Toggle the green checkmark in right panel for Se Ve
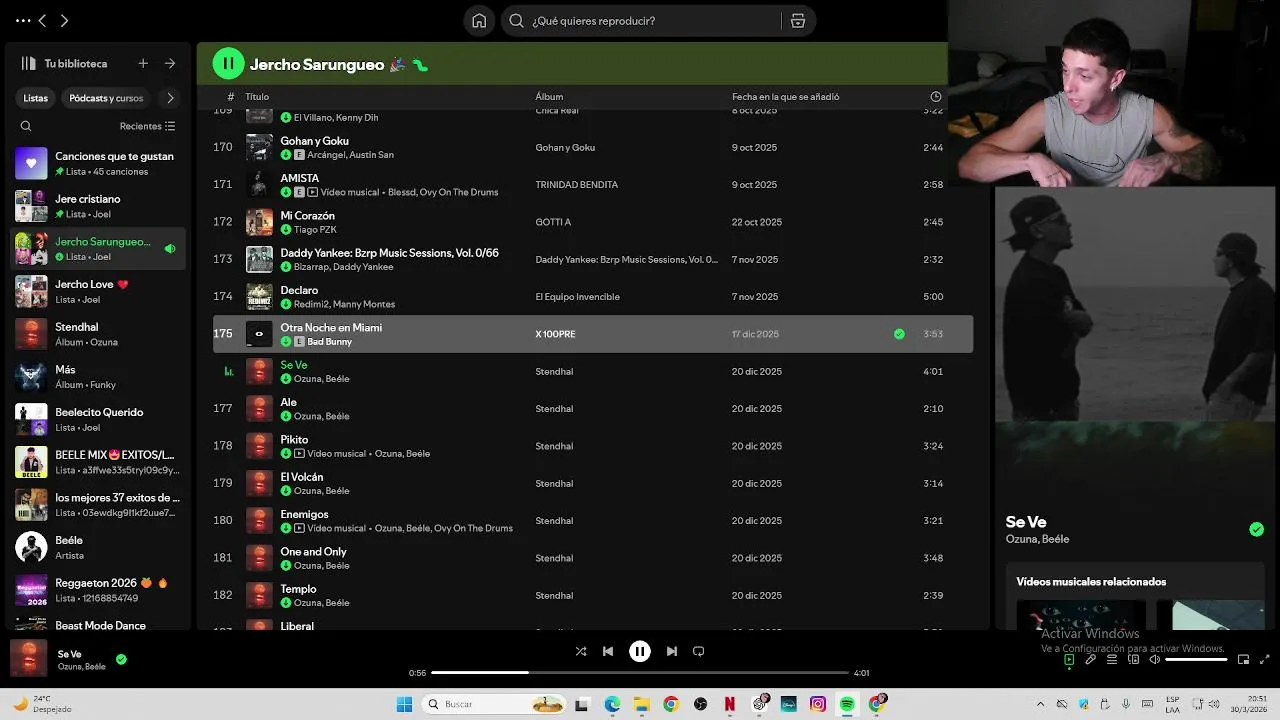The width and height of the screenshot is (1280, 720). click(x=1257, y=530)
